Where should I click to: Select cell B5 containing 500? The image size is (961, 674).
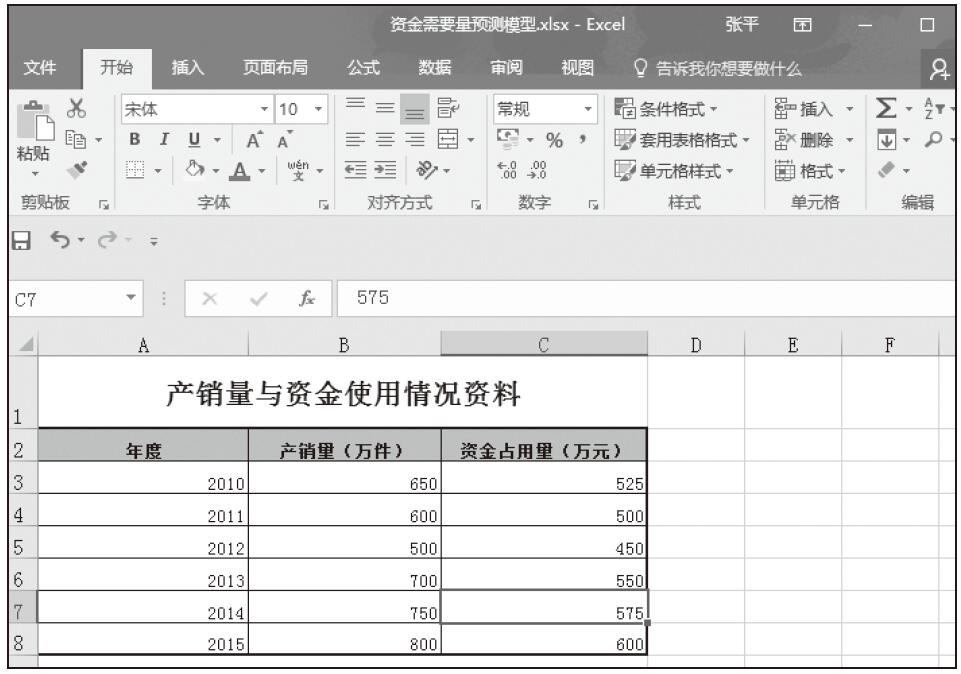coord(344,548)
